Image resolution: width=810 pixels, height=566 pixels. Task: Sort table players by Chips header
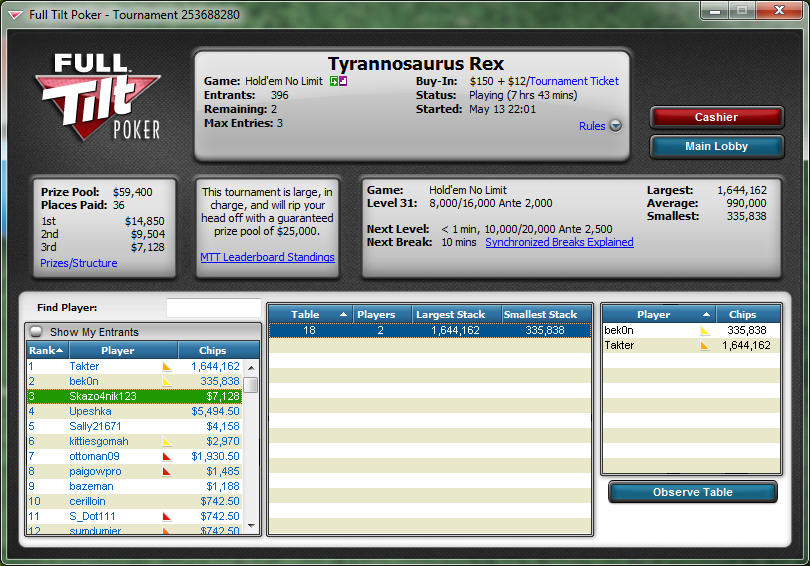coord(749,315)
